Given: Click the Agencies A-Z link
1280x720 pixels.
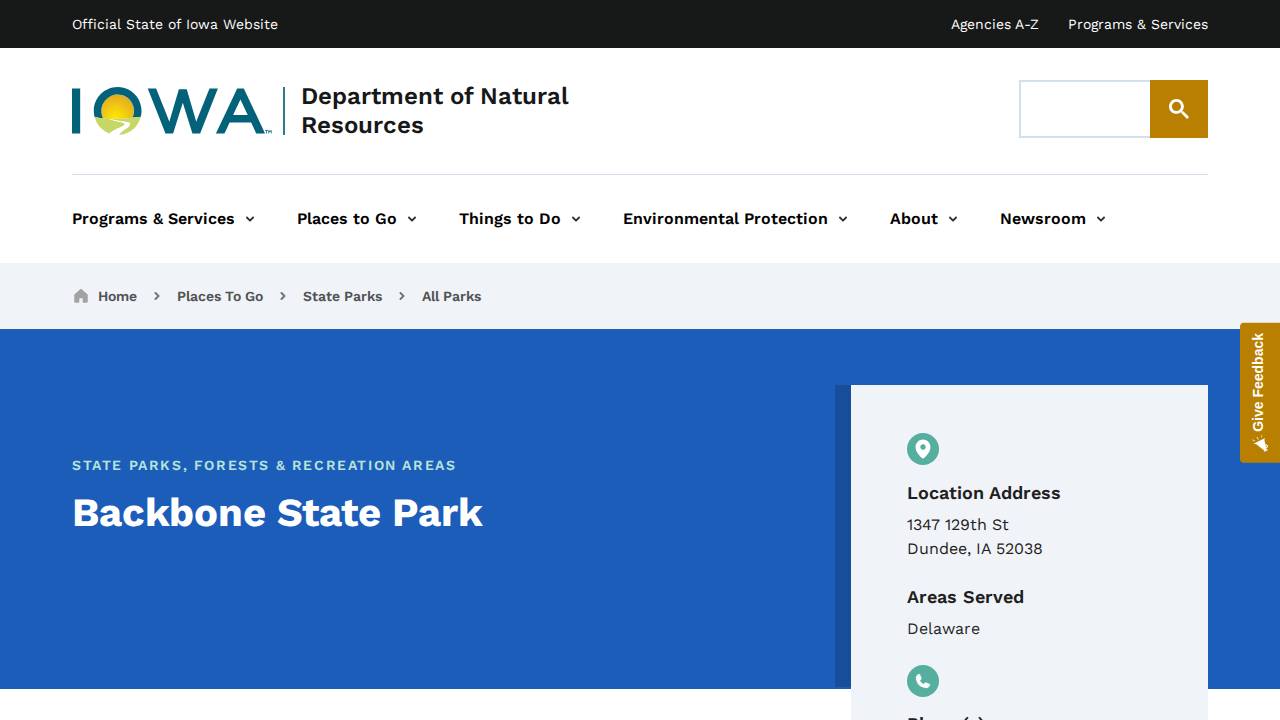Looking at the screenshot, I should (x=994, y=24).
